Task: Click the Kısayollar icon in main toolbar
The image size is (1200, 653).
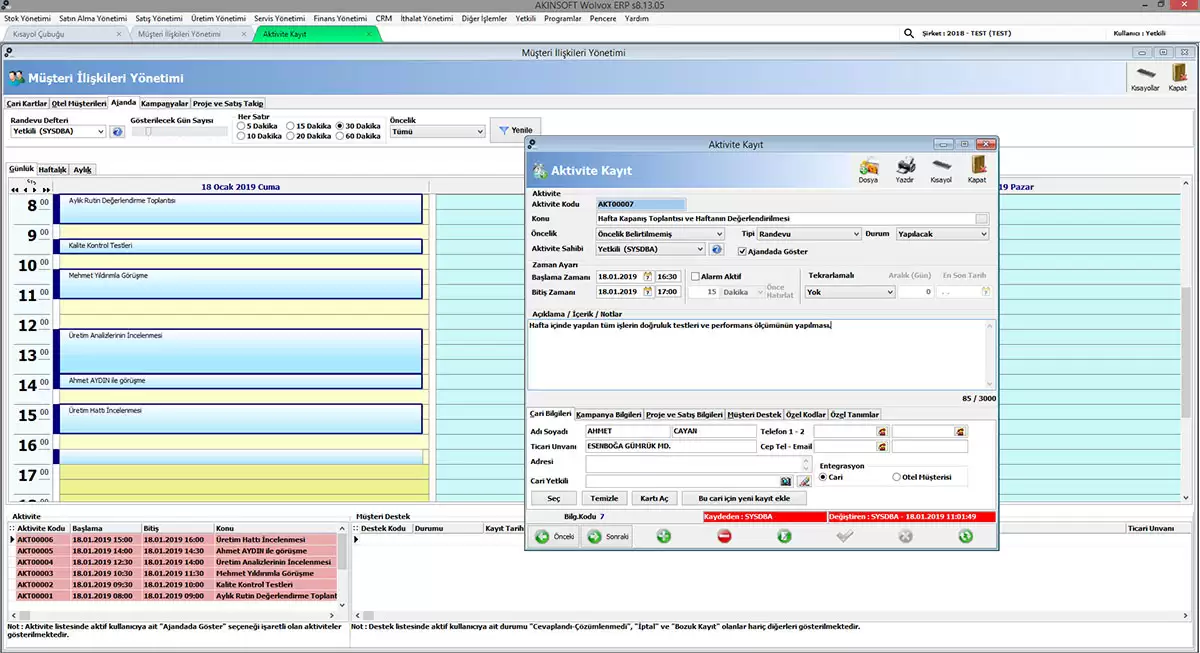Action: (x=1144, y=74)
